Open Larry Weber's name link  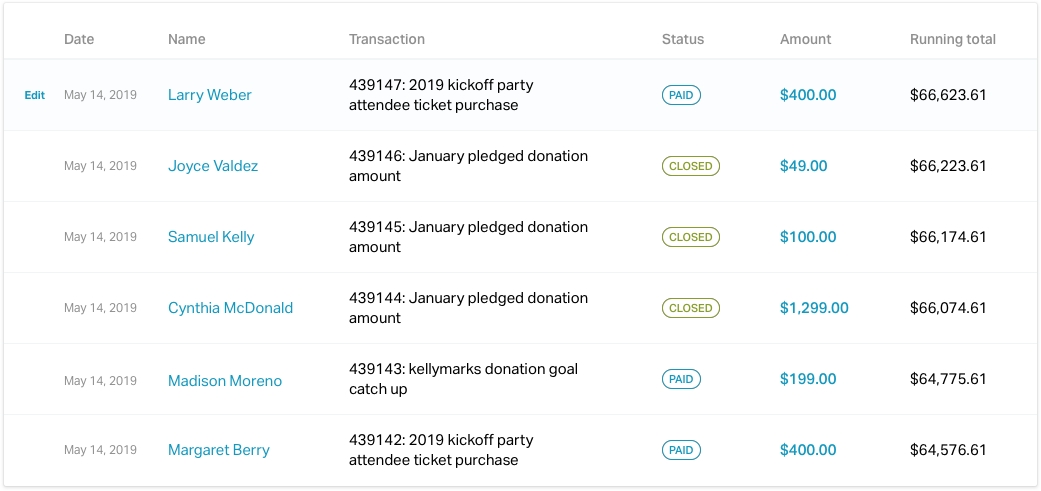point(209,95)
